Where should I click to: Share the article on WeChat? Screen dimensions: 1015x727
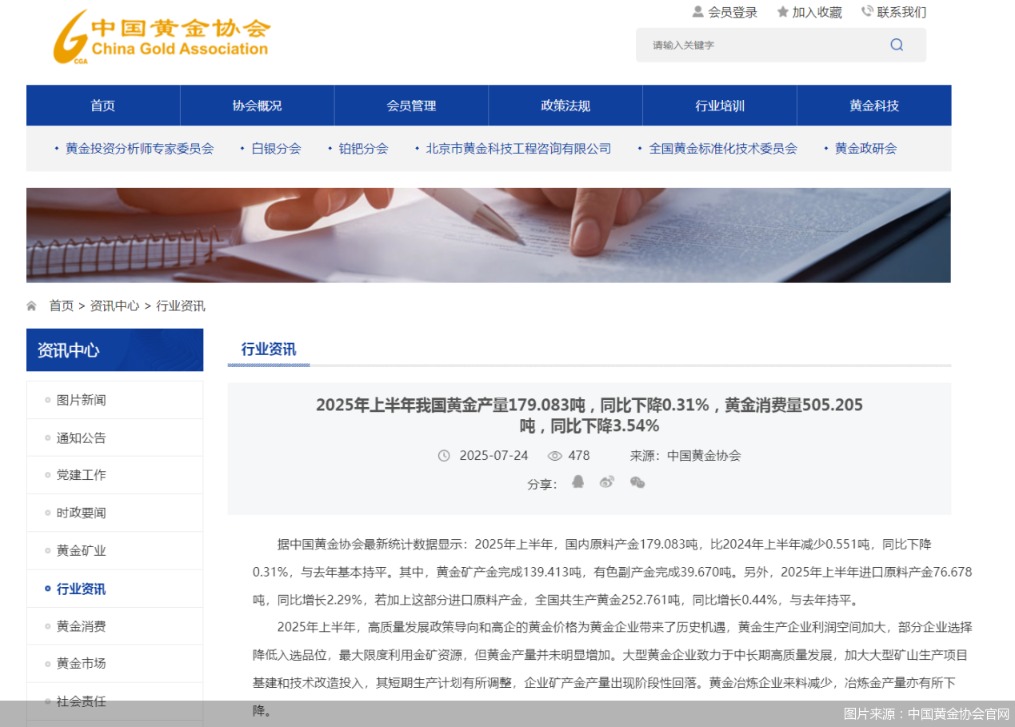tap(637, 482)
